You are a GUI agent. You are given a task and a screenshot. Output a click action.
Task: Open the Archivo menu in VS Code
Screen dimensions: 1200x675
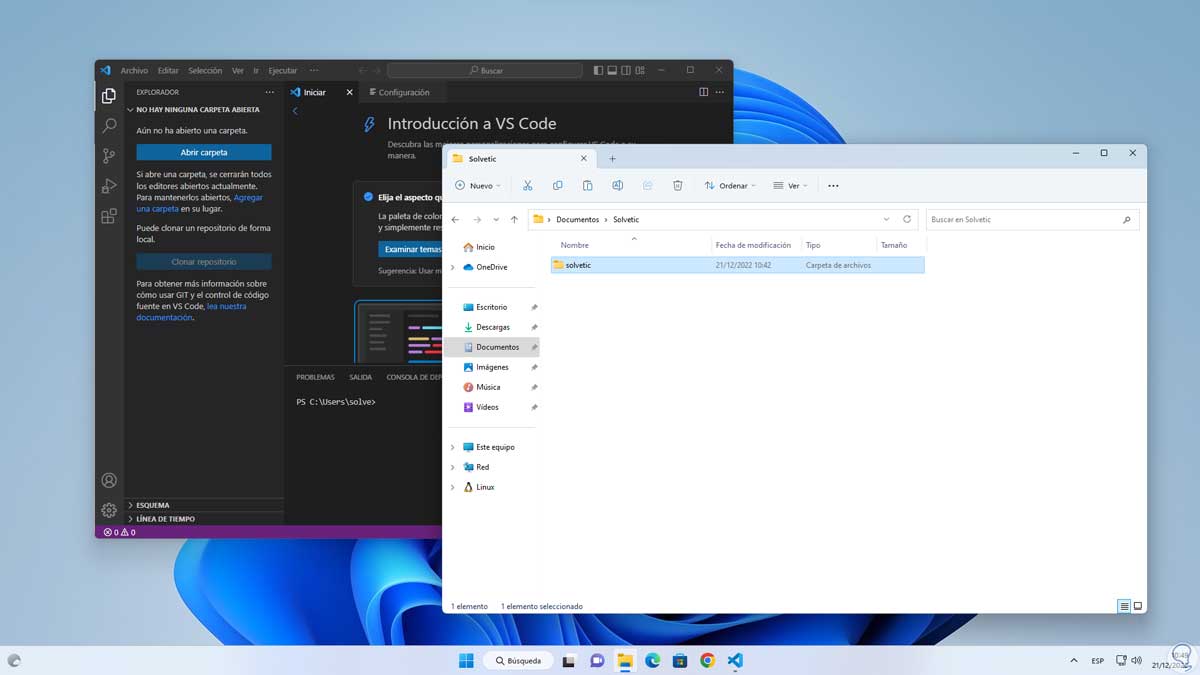point(134,71)
